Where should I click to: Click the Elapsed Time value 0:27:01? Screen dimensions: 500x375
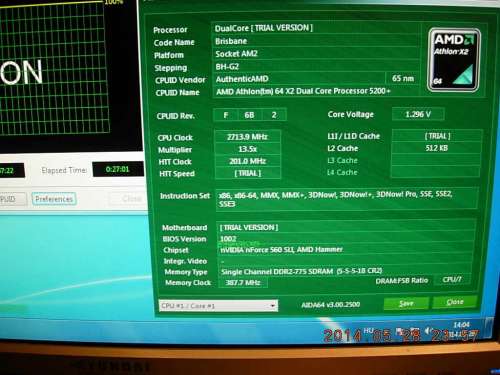tap(118, 169)
